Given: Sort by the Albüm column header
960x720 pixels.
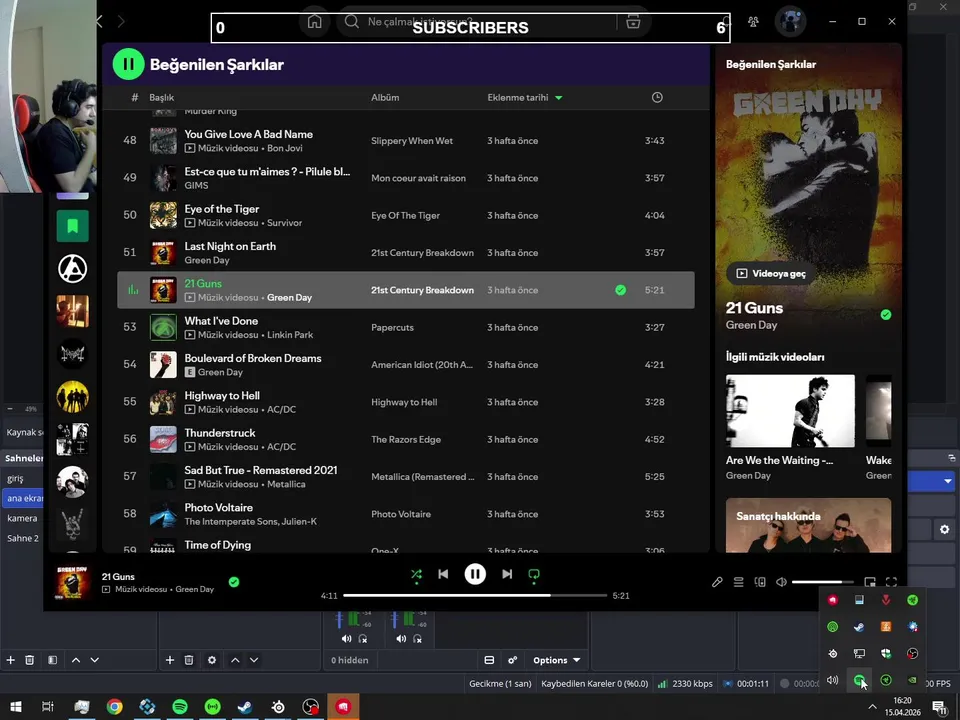Looking at the screenshot, I should coord(385,97).
